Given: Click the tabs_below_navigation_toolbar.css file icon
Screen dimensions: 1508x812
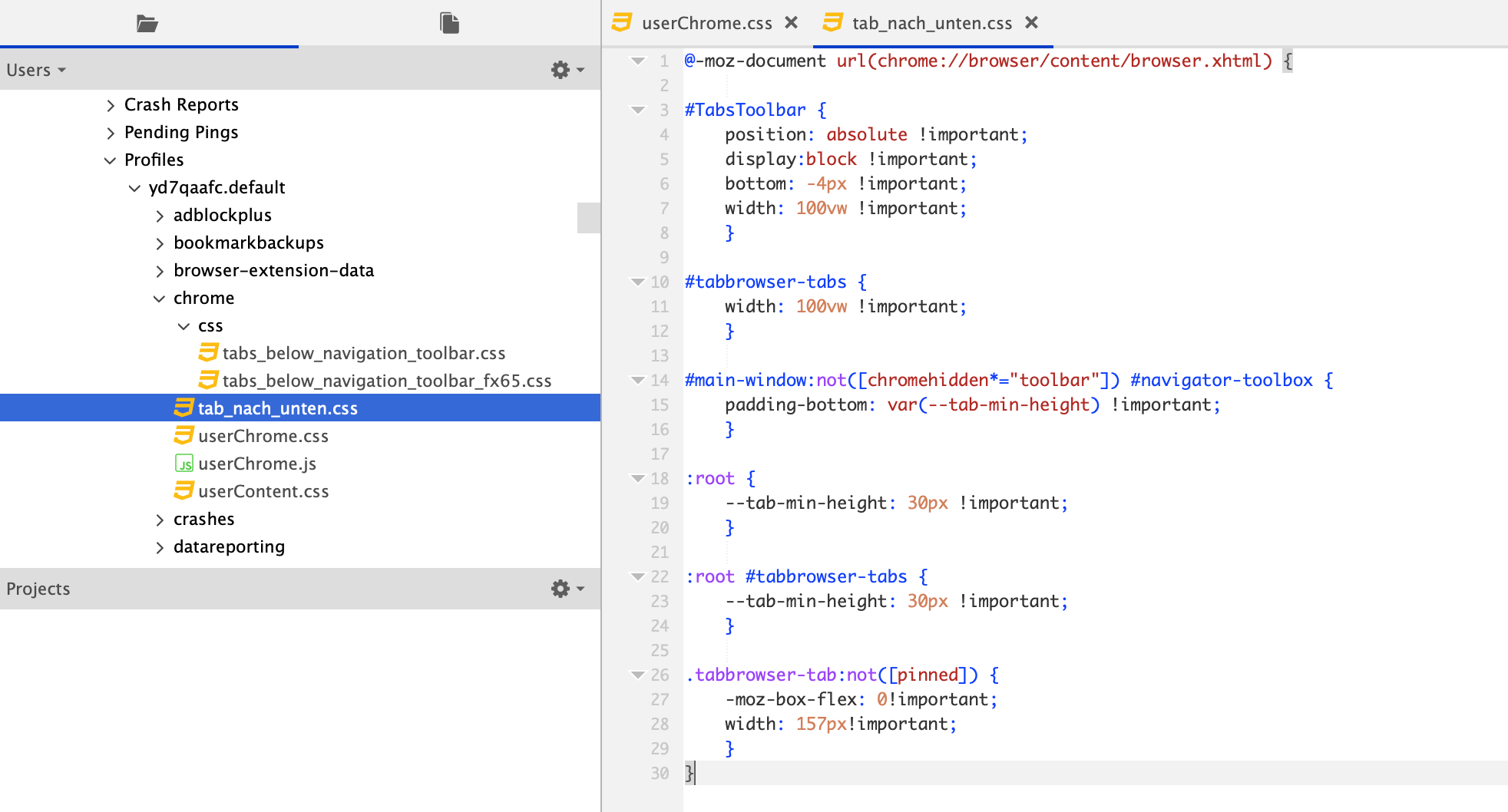Looking at the screenshot, I should [x=208, y=353].
